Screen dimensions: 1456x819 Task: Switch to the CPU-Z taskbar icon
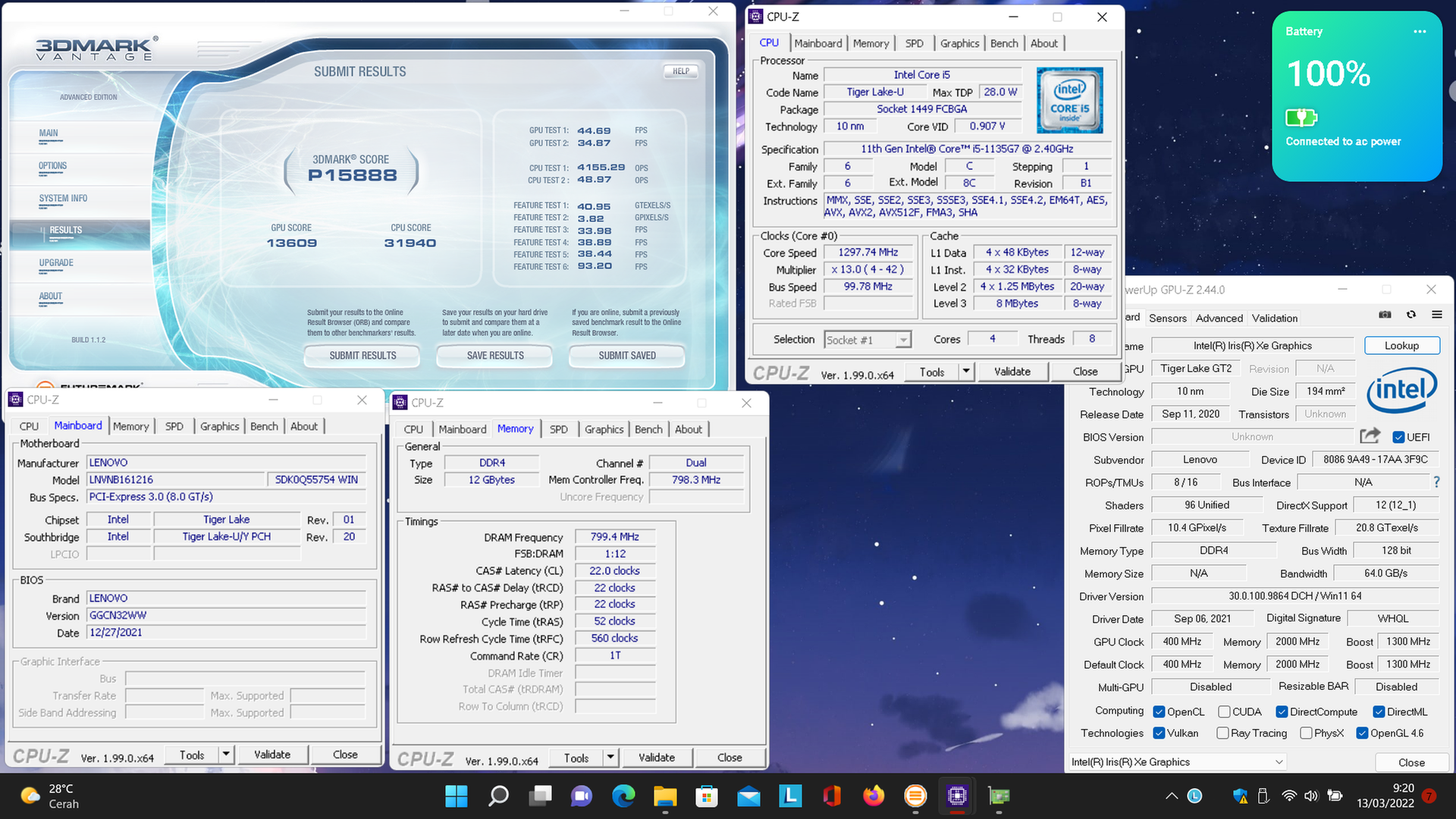pyautogui.click(x=957, y=795)
